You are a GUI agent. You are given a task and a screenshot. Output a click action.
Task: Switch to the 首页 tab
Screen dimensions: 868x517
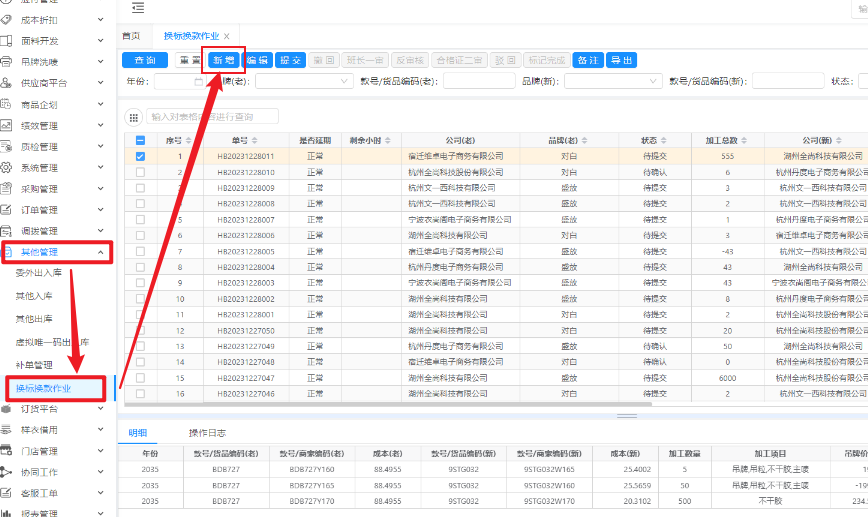[x=131, y=36]
